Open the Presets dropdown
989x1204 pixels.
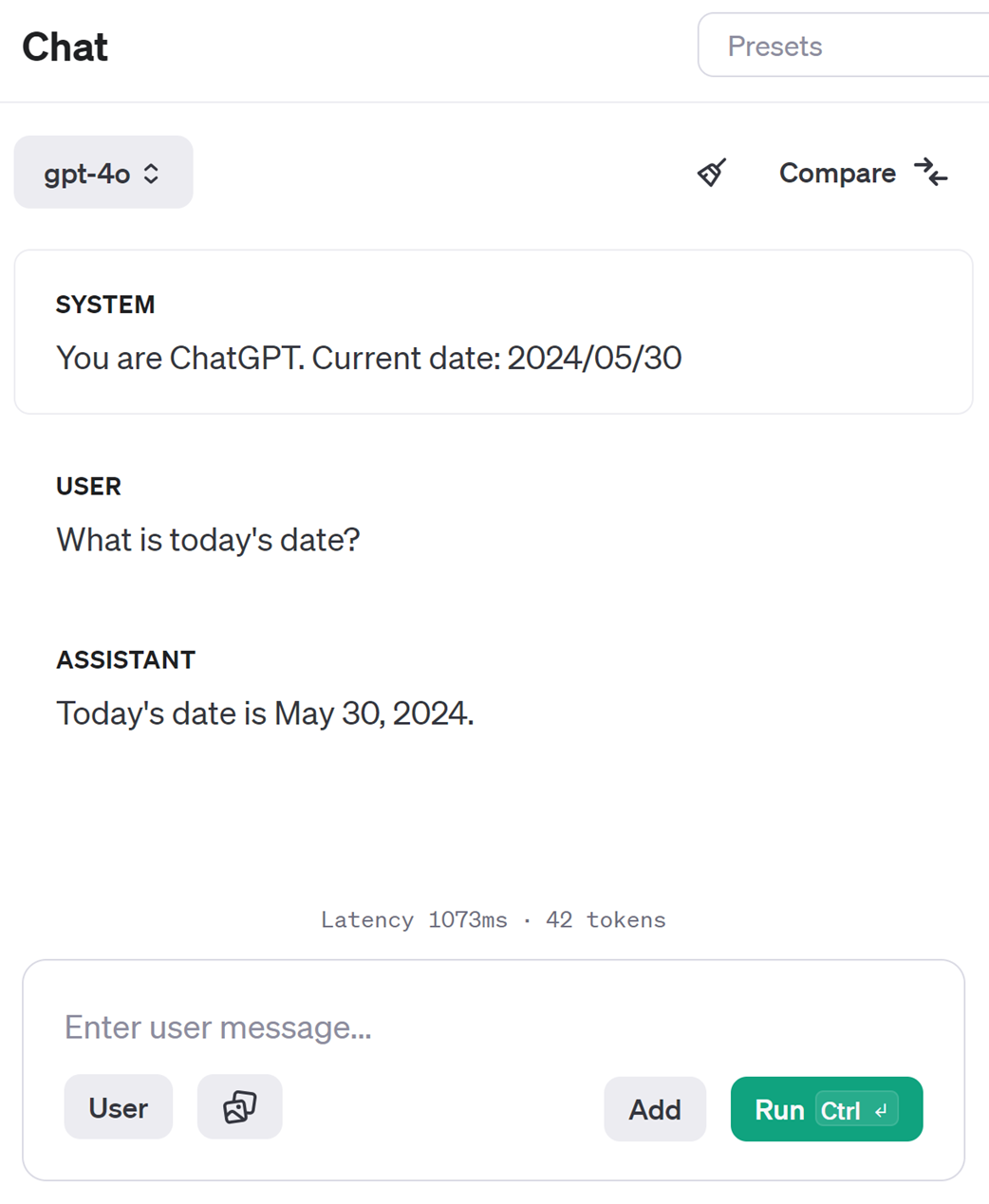(x=843, y=46)
